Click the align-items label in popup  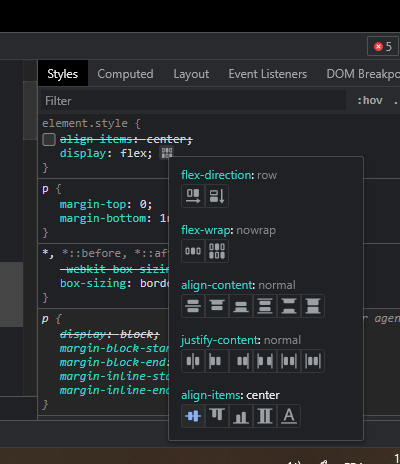212,395
